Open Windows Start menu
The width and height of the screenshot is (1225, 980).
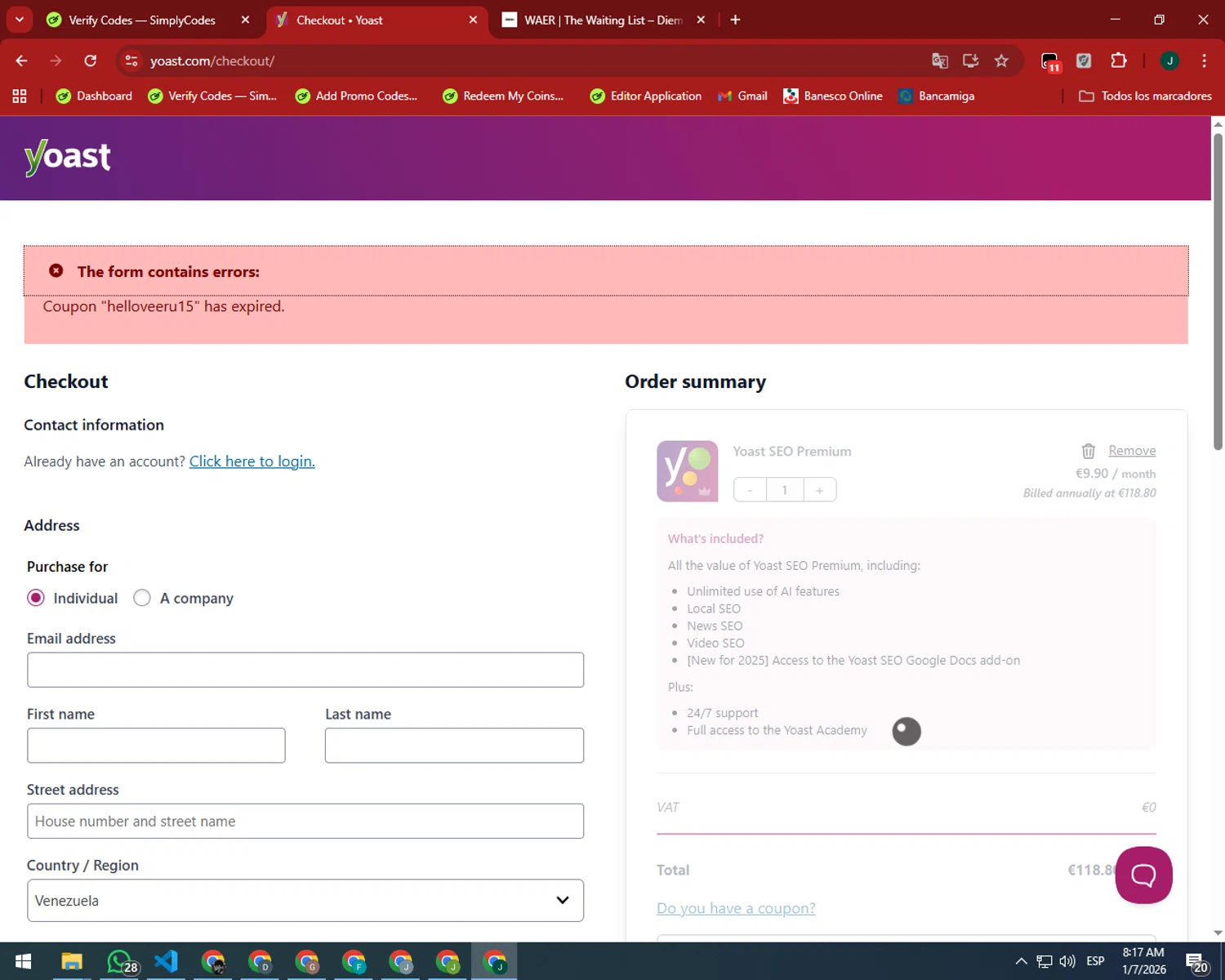coord(23,961)
